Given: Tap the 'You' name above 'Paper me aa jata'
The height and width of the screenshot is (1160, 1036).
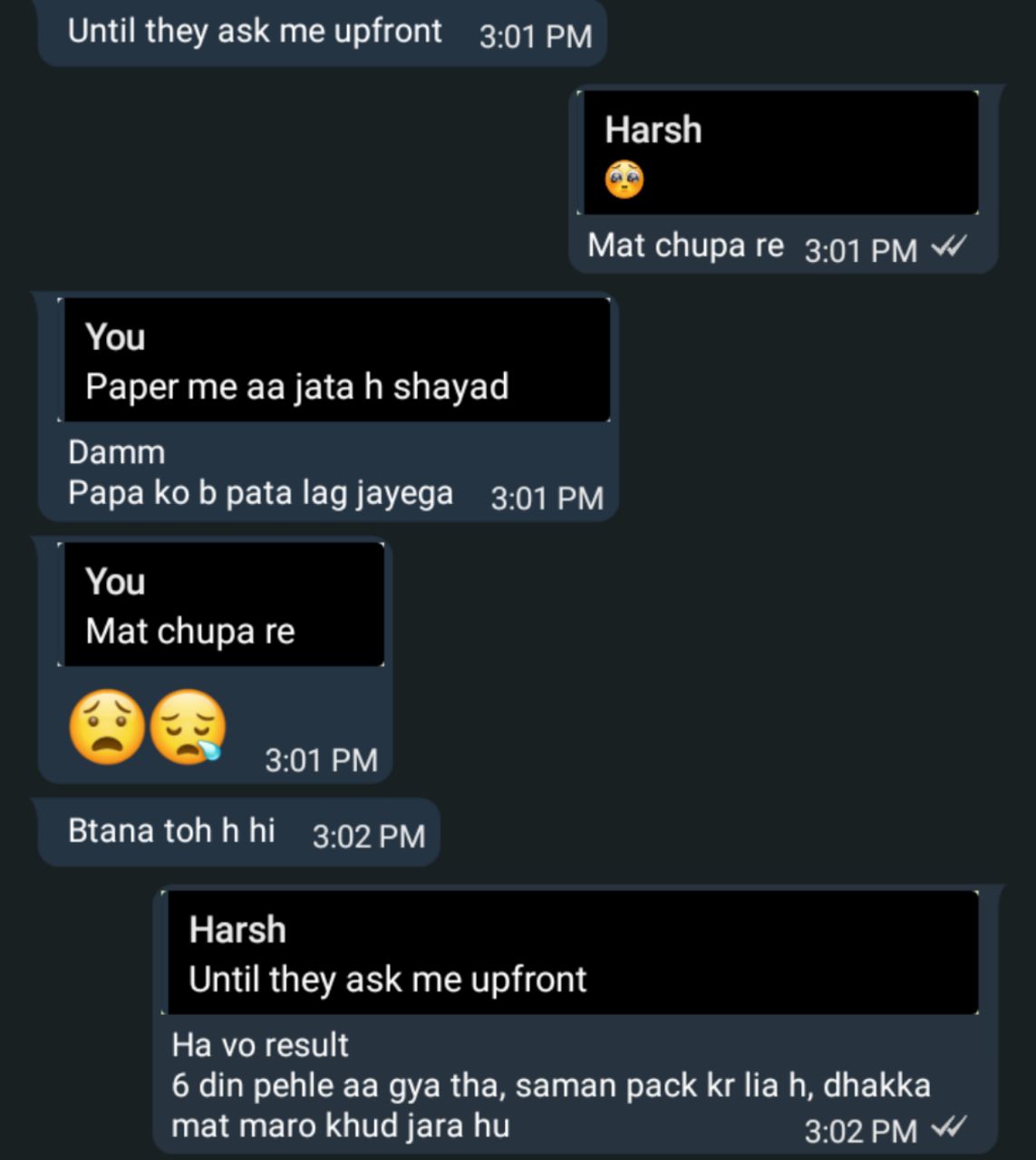Looking at the screenshot, I should [x=115, y=337].
